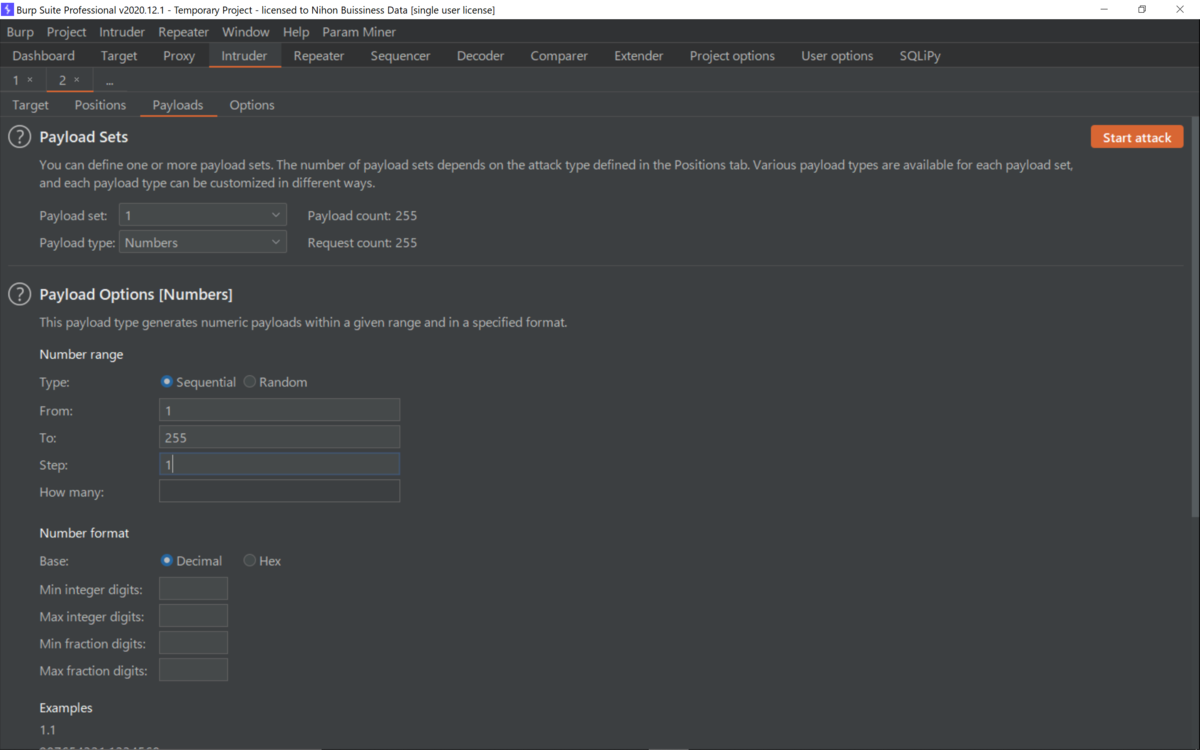Switch to the Decoder tab

point(480,56)
